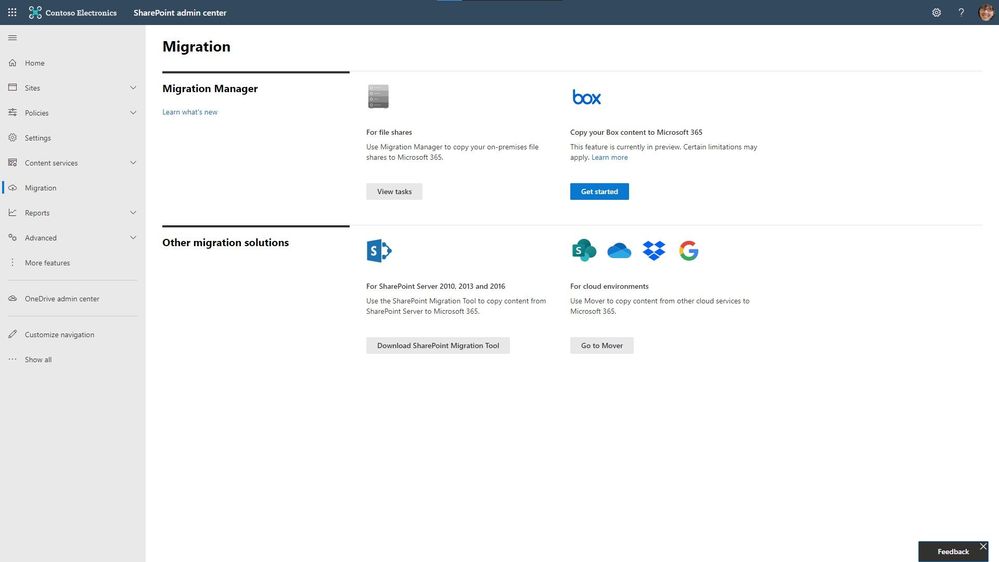Expand the Reports menu chevron
The height and width of the screenshot is (562, 999).
(133, 212)
